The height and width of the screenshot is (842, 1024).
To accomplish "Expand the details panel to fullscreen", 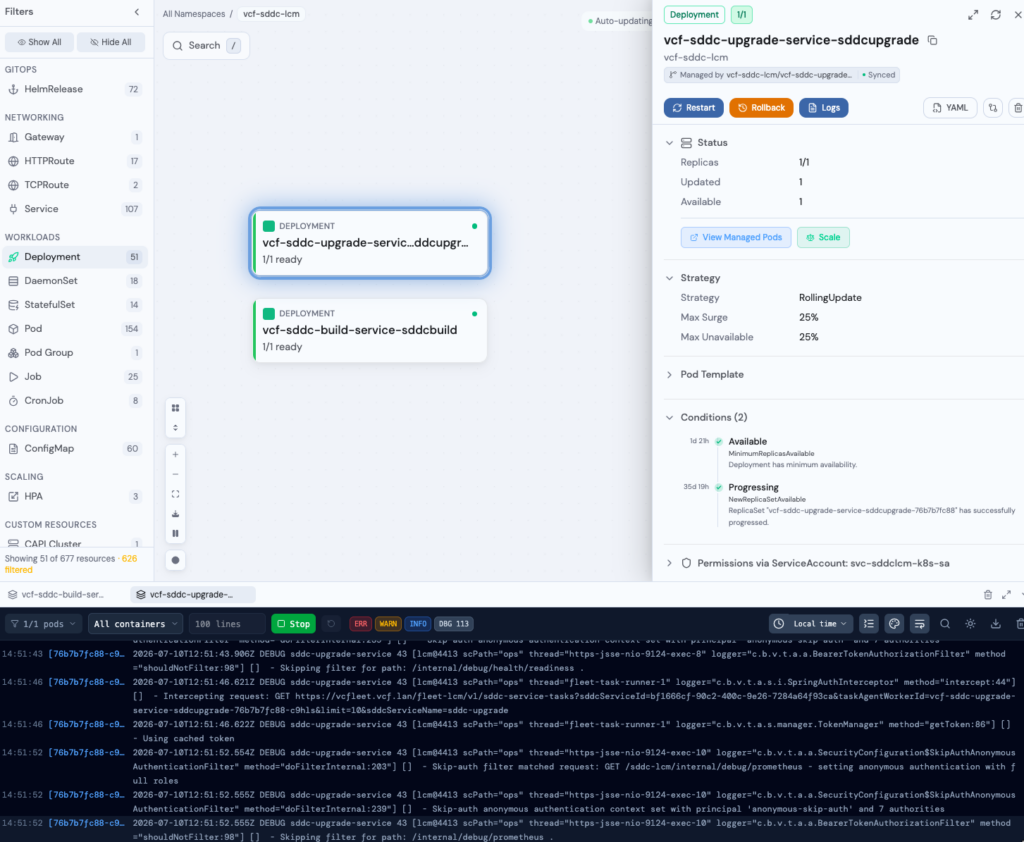I will coord(973,14).
